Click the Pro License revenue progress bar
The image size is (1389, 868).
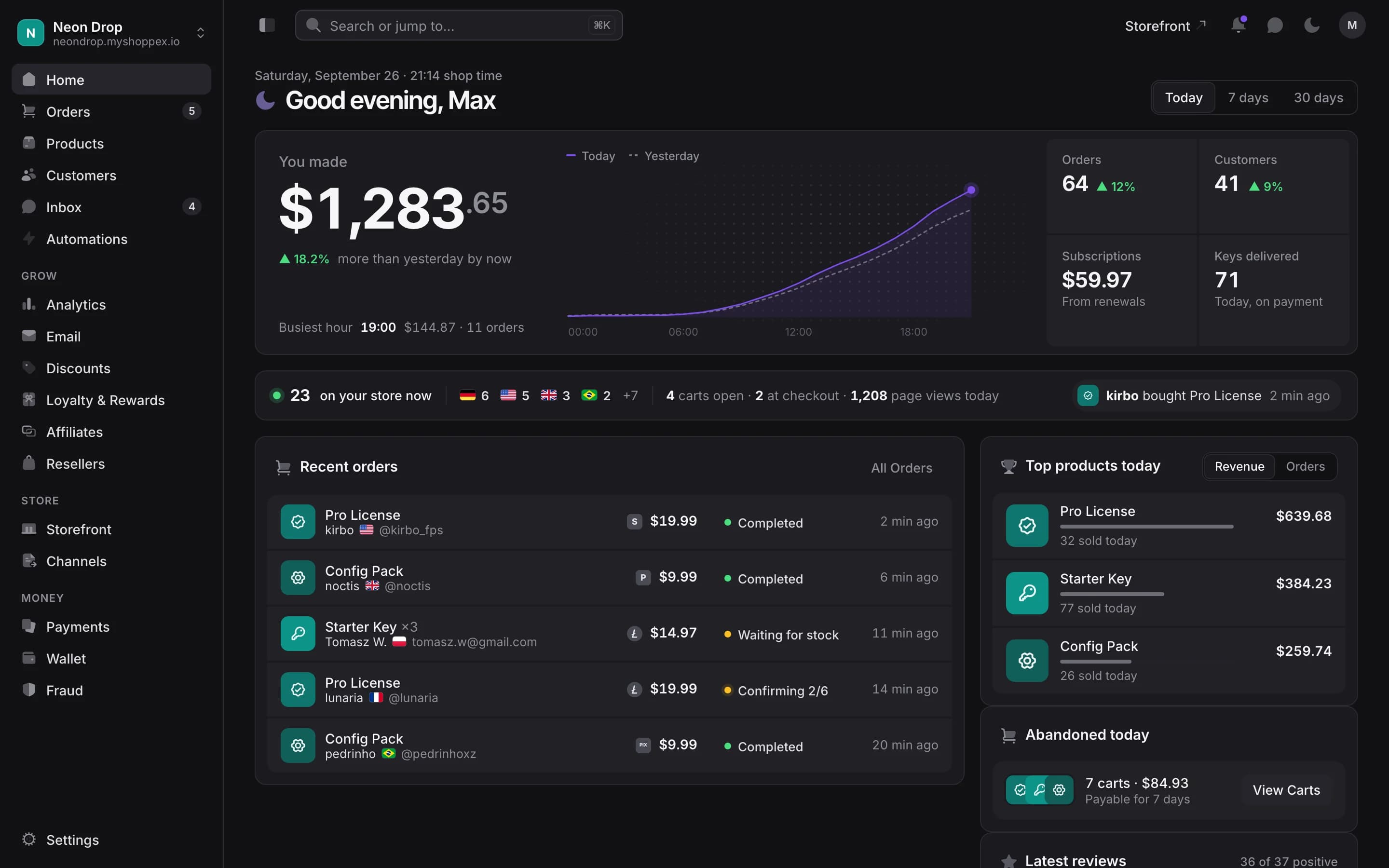1146,527
